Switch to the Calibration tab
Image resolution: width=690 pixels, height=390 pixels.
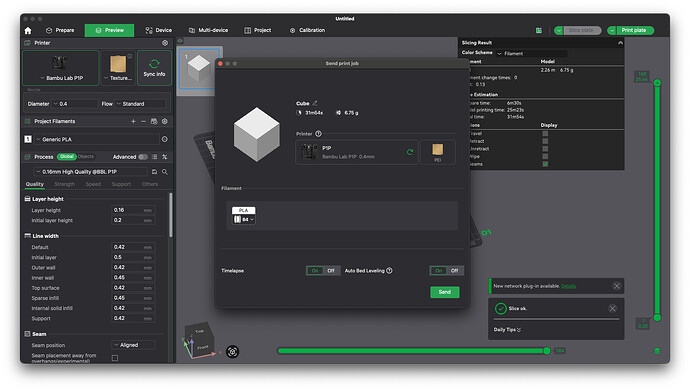(307, 30)
